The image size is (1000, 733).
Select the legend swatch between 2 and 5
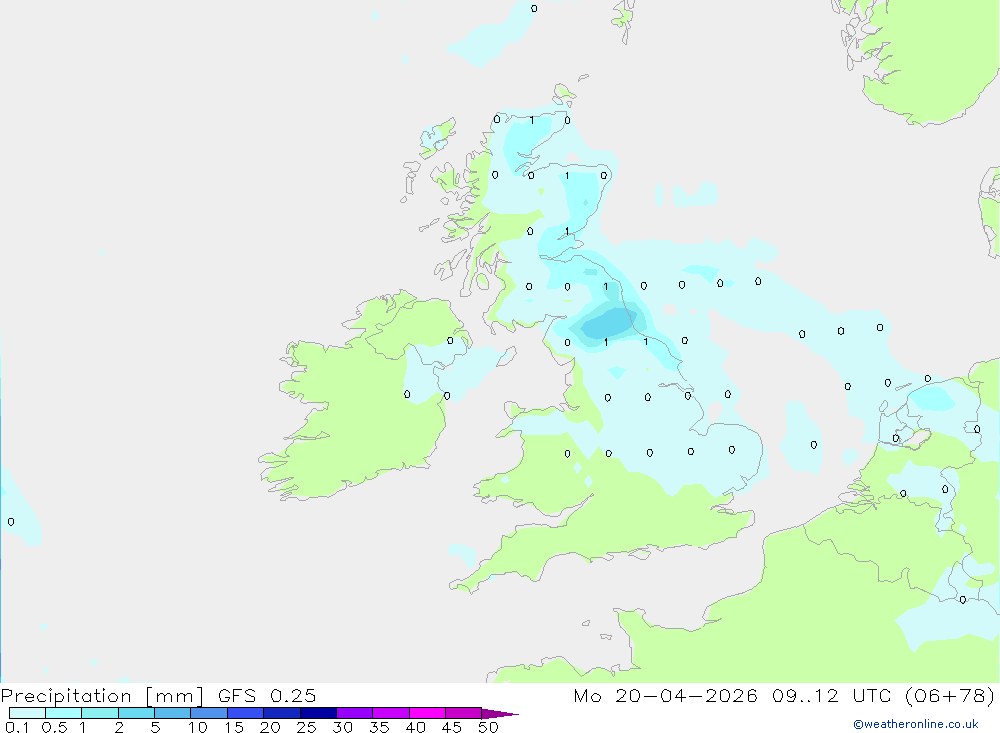point(136,713)
